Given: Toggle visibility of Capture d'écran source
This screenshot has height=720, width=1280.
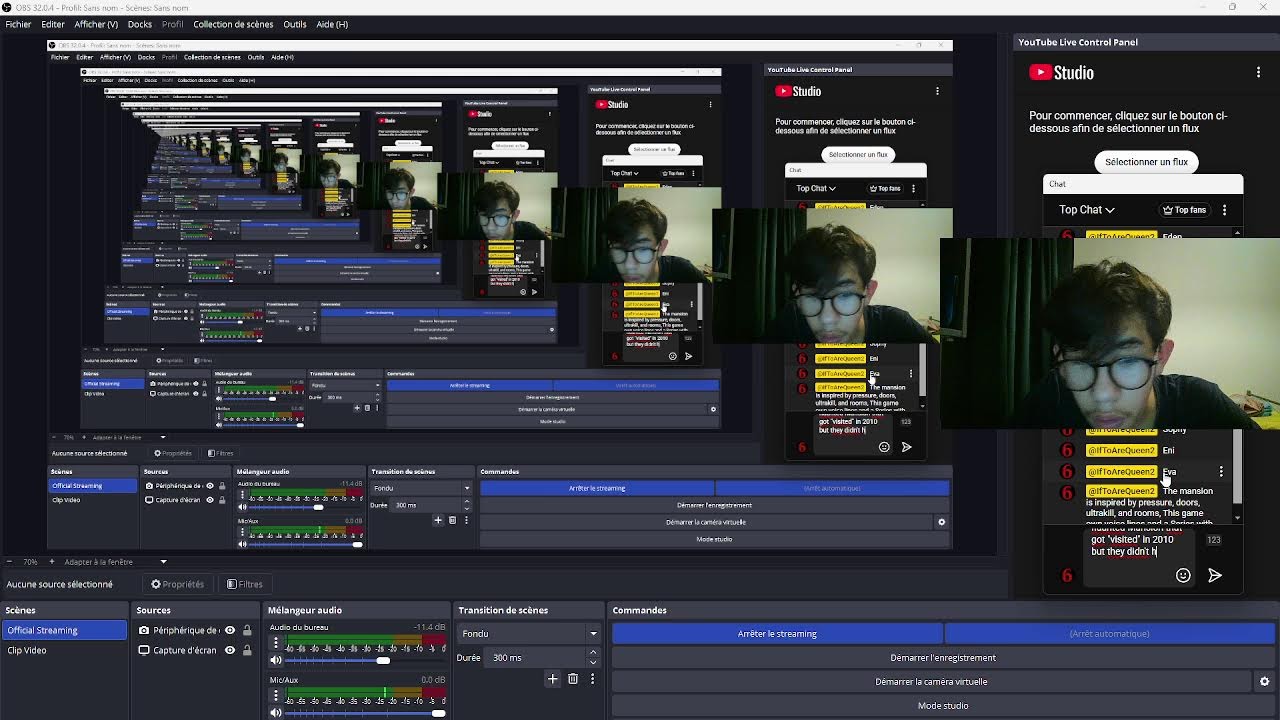Looking at the screenshot, I should coord(230,650).
